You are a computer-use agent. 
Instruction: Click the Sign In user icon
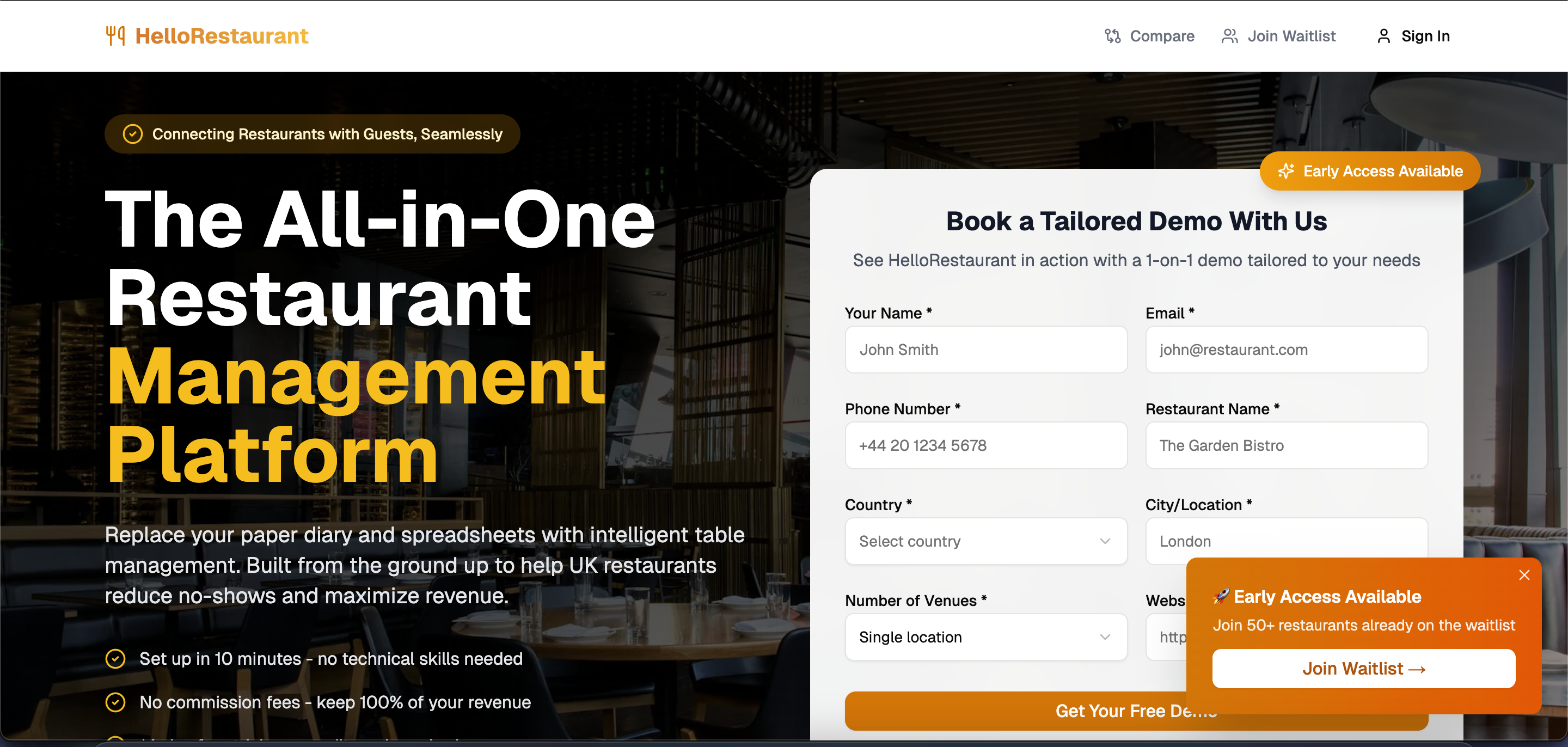(x=1383, y=36)
